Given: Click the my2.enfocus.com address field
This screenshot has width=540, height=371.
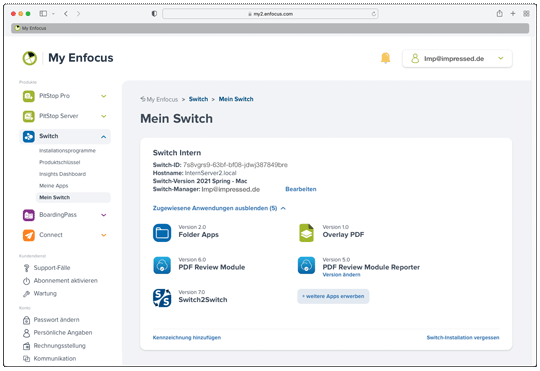Looking at the screenshot, I should pyautogui.click(x=270, y=14).
